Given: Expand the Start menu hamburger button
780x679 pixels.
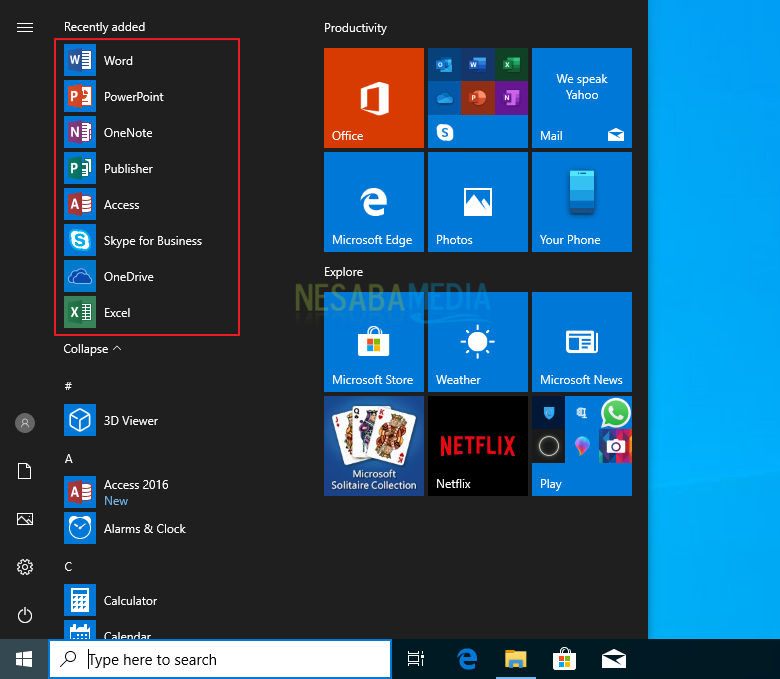Looking at the screenshot, I should click(25, 27).
